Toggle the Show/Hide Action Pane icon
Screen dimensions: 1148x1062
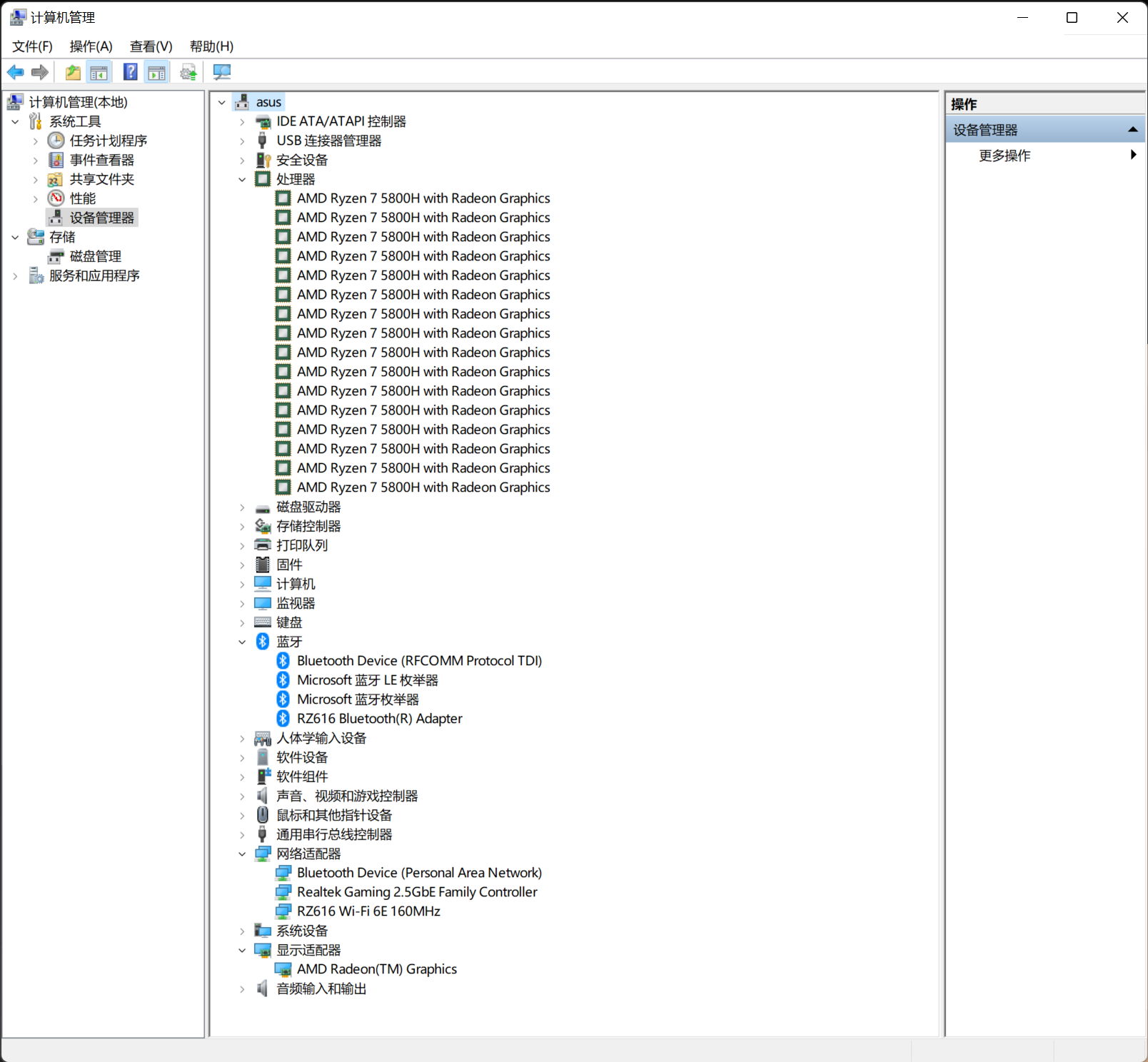(156, 72)
